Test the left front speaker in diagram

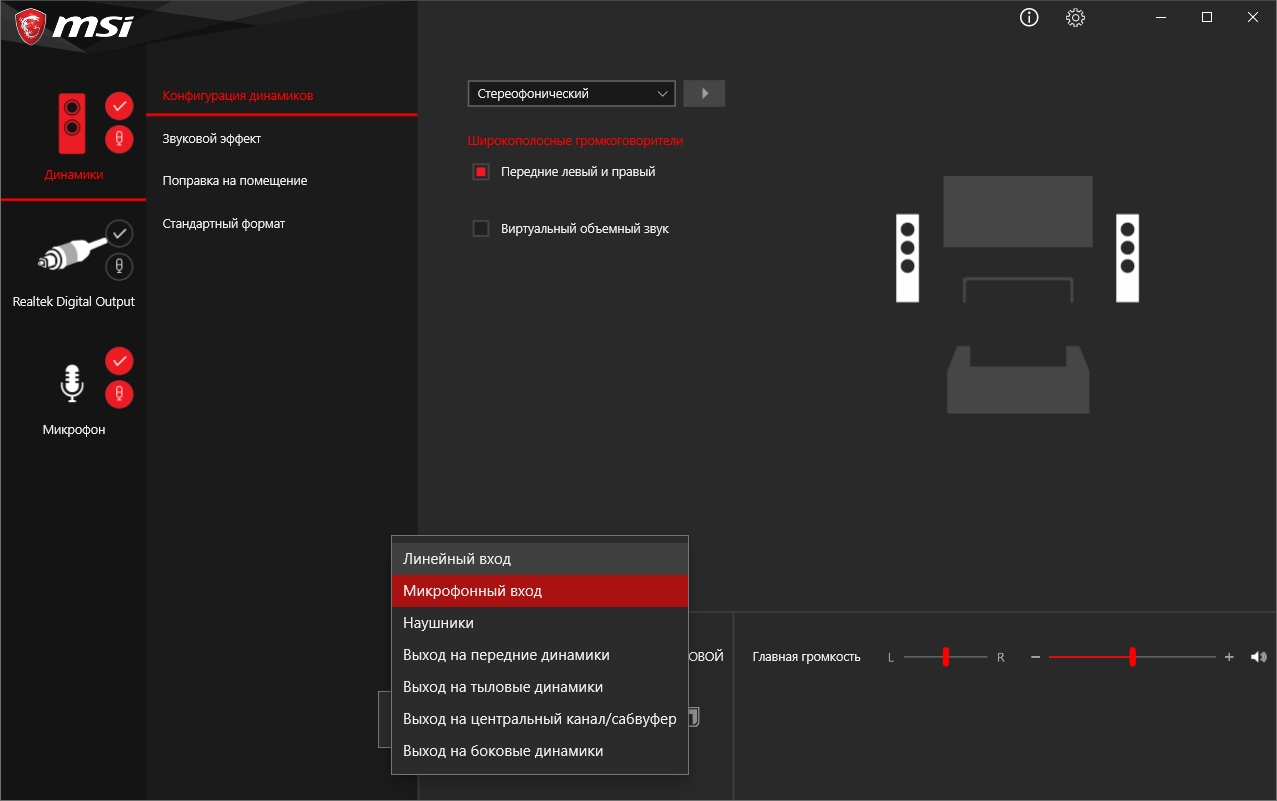[907, 258]
